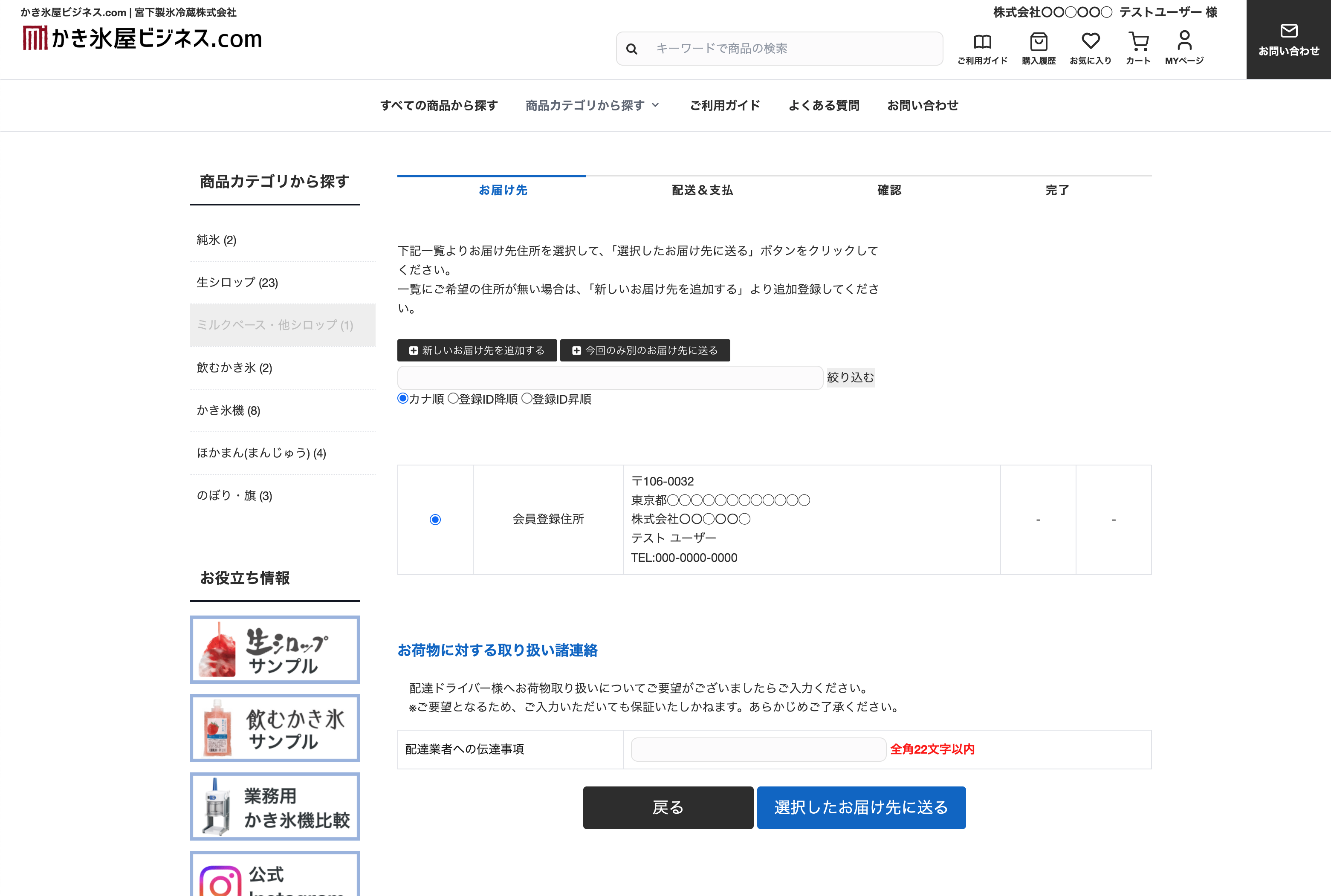Open the 生シロップ サンプル banner
Image resolution: width=1331 pixels, height=896 pixels.
(275, 649)
